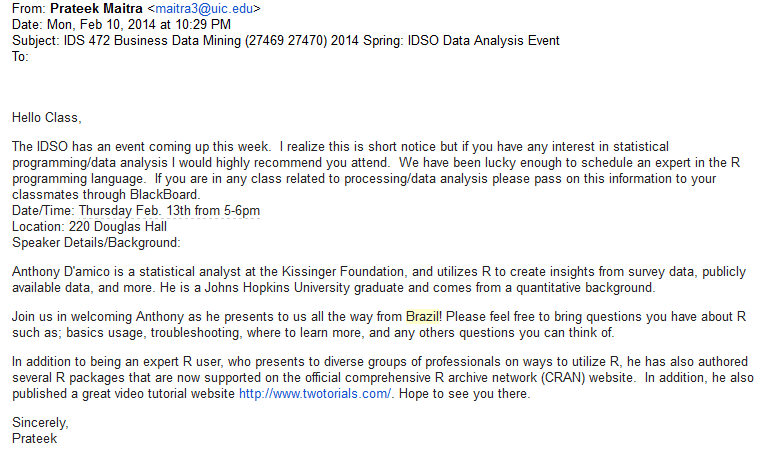The image size is (762, 466).
Task: Click the Prateek signature at bottom
Action: click(38, 438)
